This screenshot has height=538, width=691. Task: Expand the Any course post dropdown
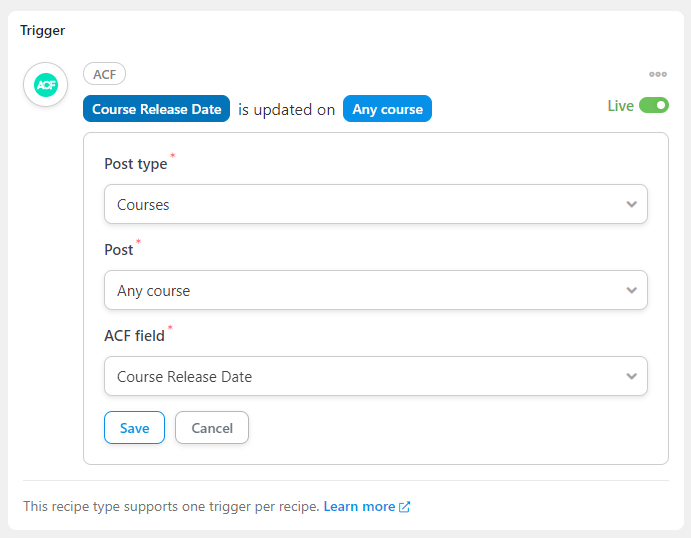point(376,290)
